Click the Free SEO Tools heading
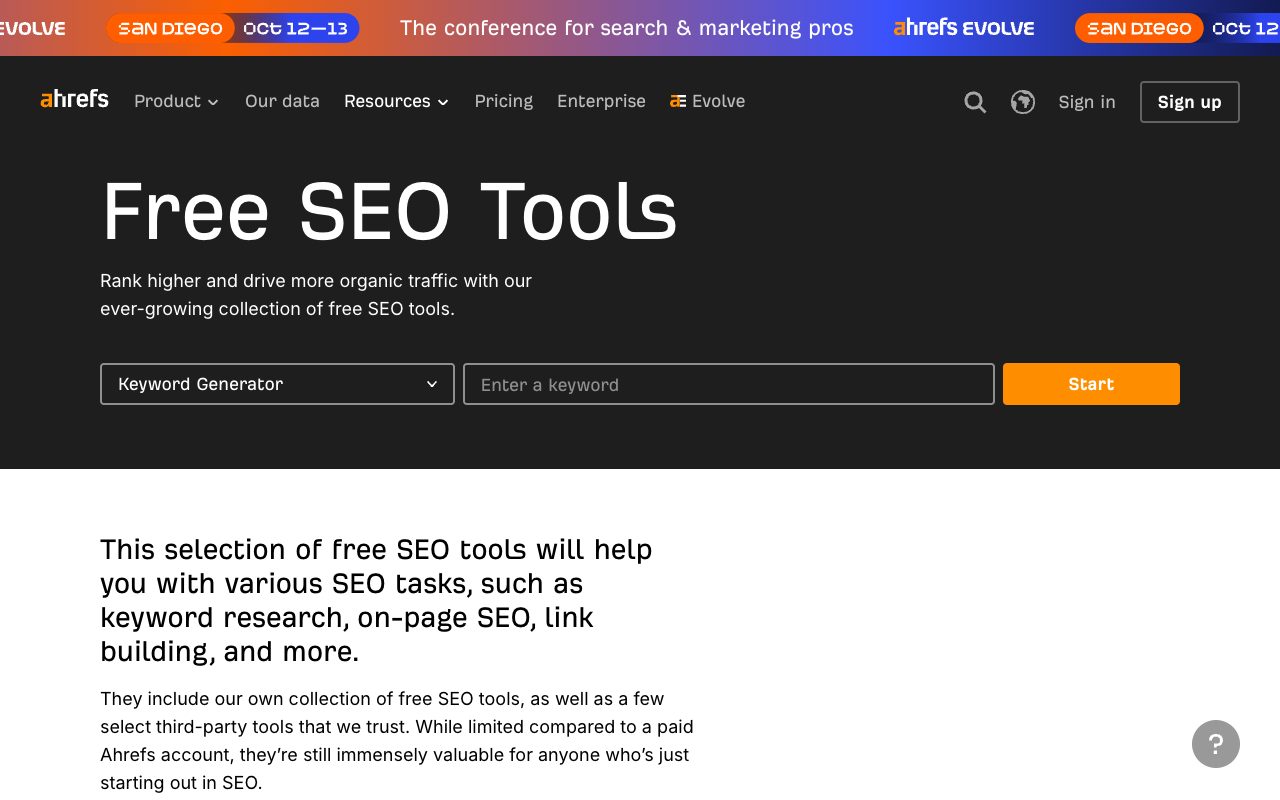Screen dimensions: 1280x800 coord(390,211)
